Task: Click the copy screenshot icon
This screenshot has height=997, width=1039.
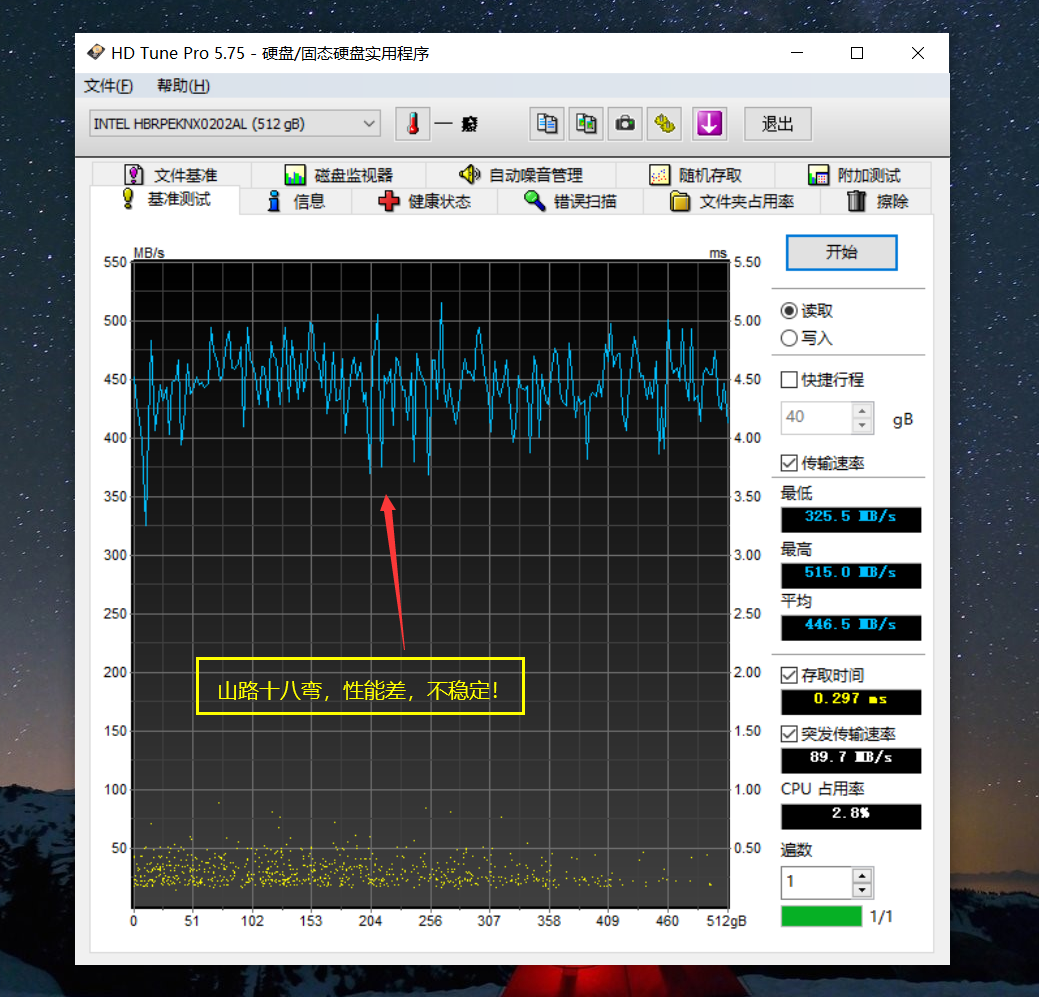Action: tap(586, 124)
